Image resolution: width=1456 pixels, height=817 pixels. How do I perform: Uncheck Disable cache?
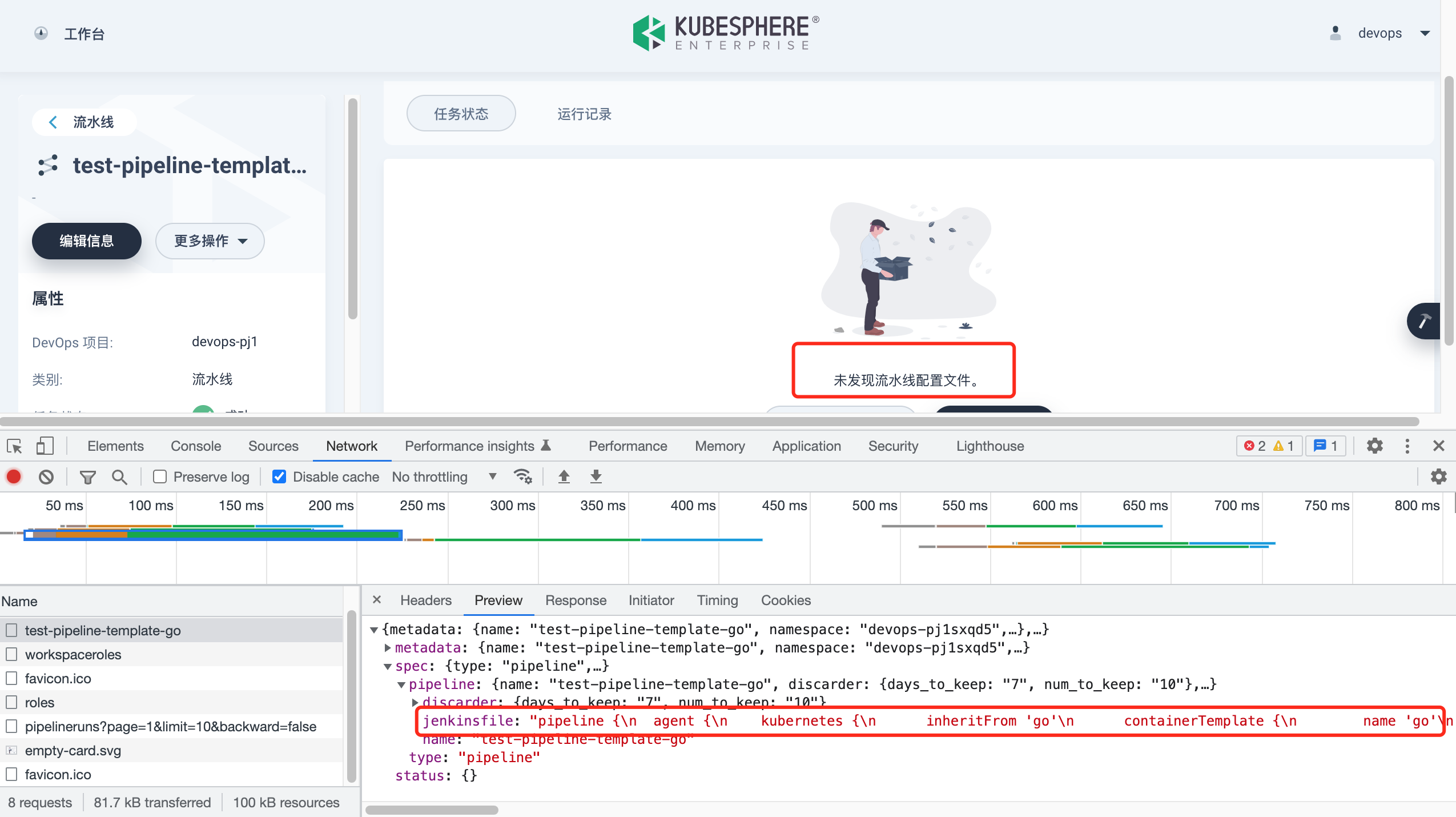pos(279,476)
